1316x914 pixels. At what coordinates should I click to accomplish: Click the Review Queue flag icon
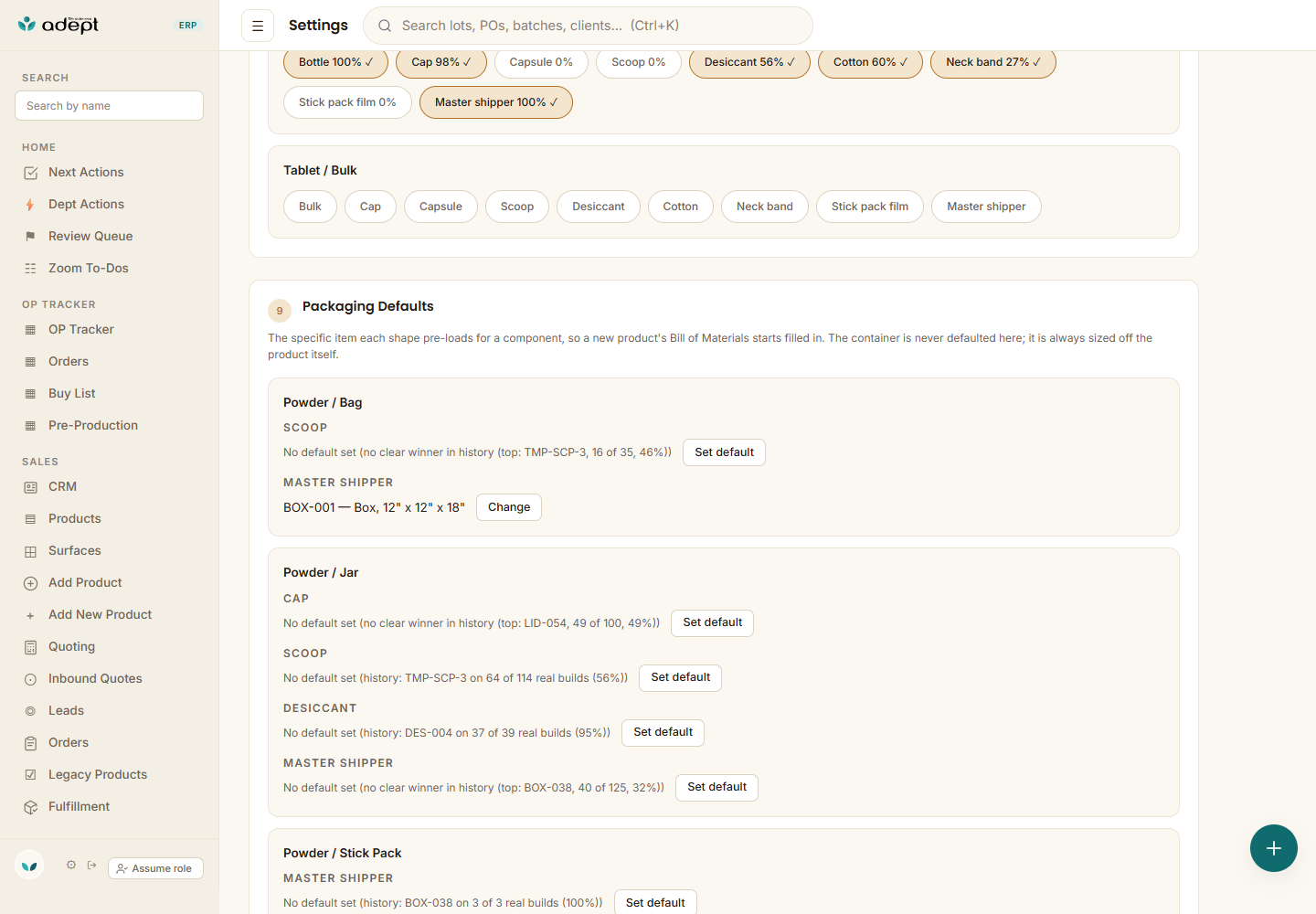pos(30,237)
